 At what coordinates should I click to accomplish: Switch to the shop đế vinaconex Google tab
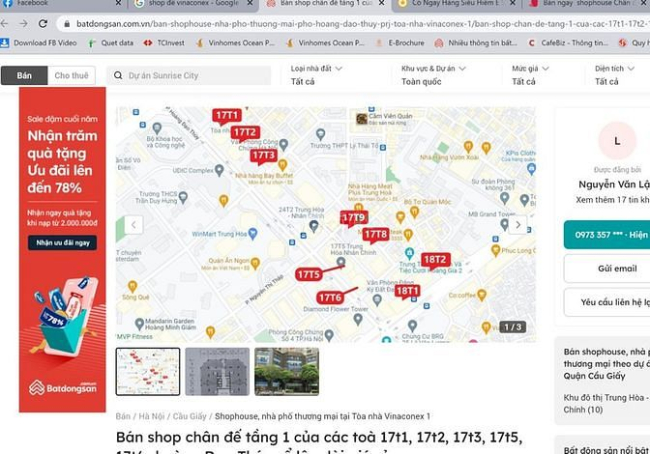[193, 3]
